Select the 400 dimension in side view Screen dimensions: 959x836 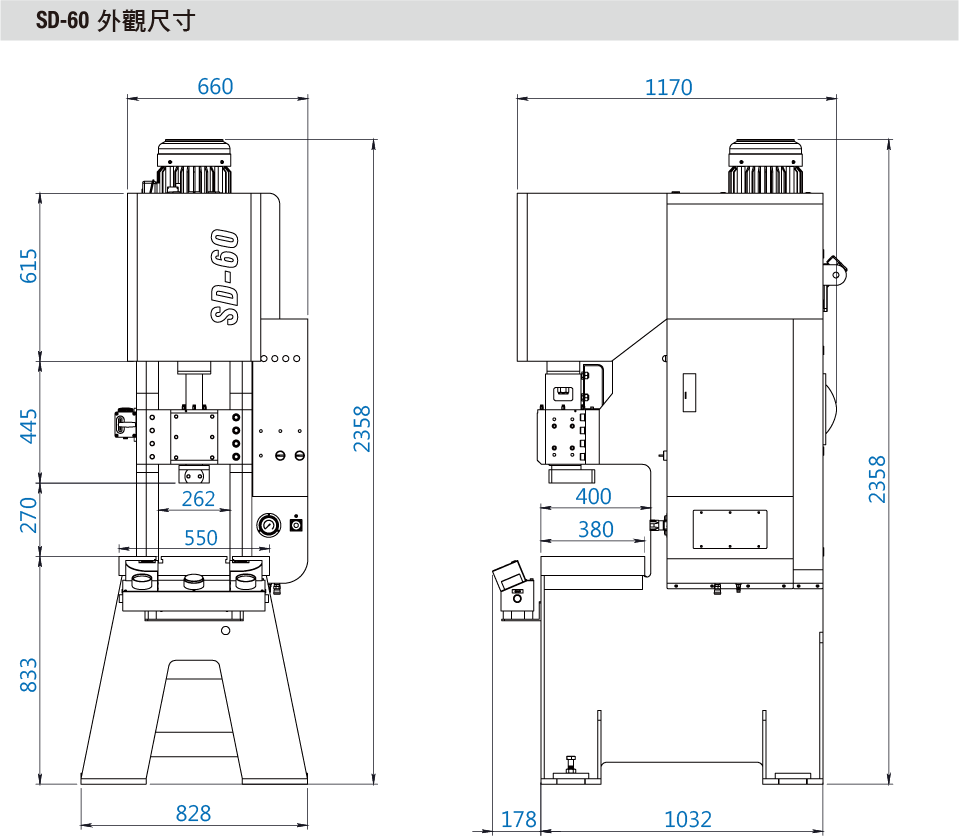pos(594,496)
